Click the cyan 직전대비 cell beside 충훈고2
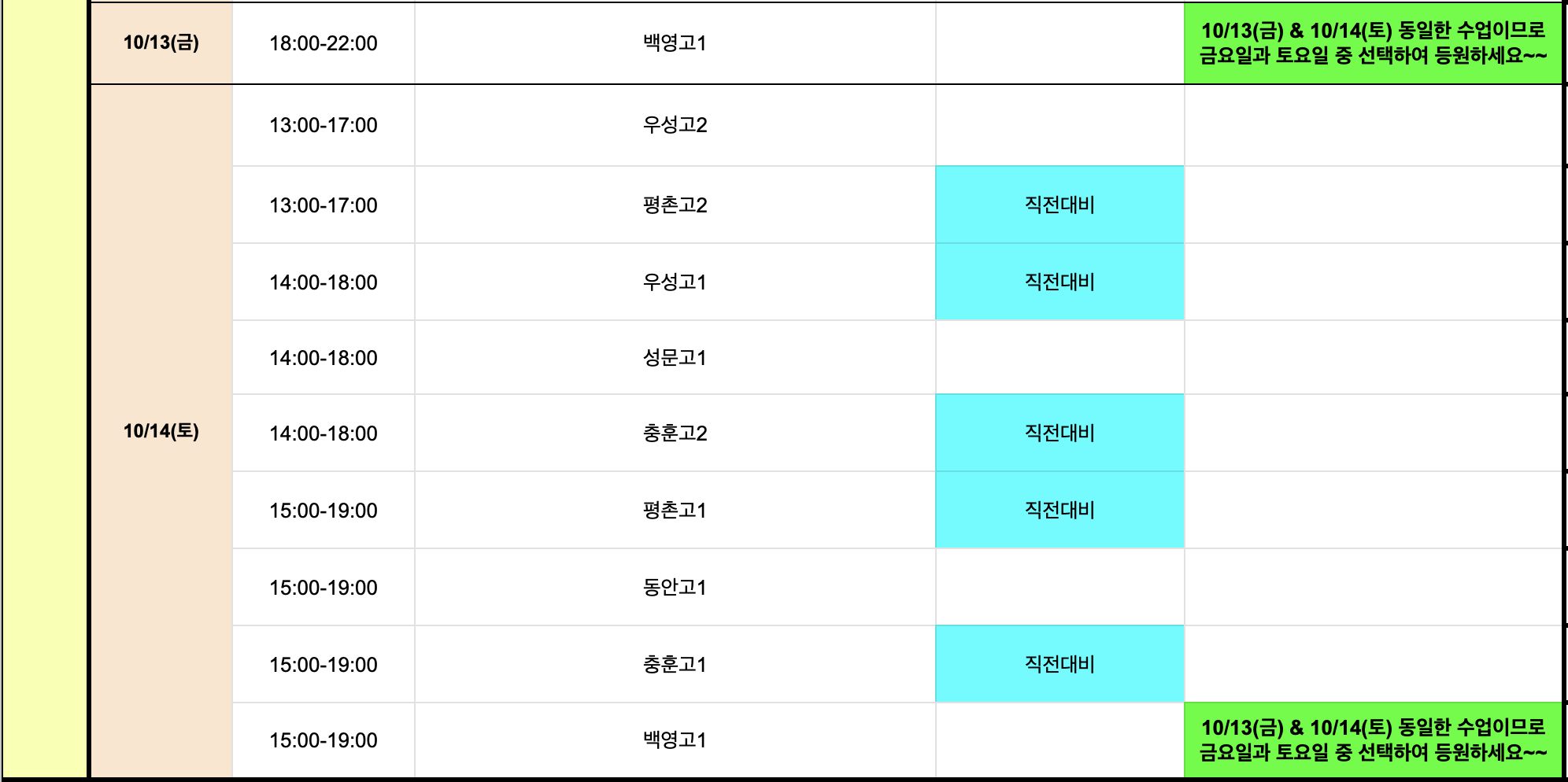 tap(1060, 433)
